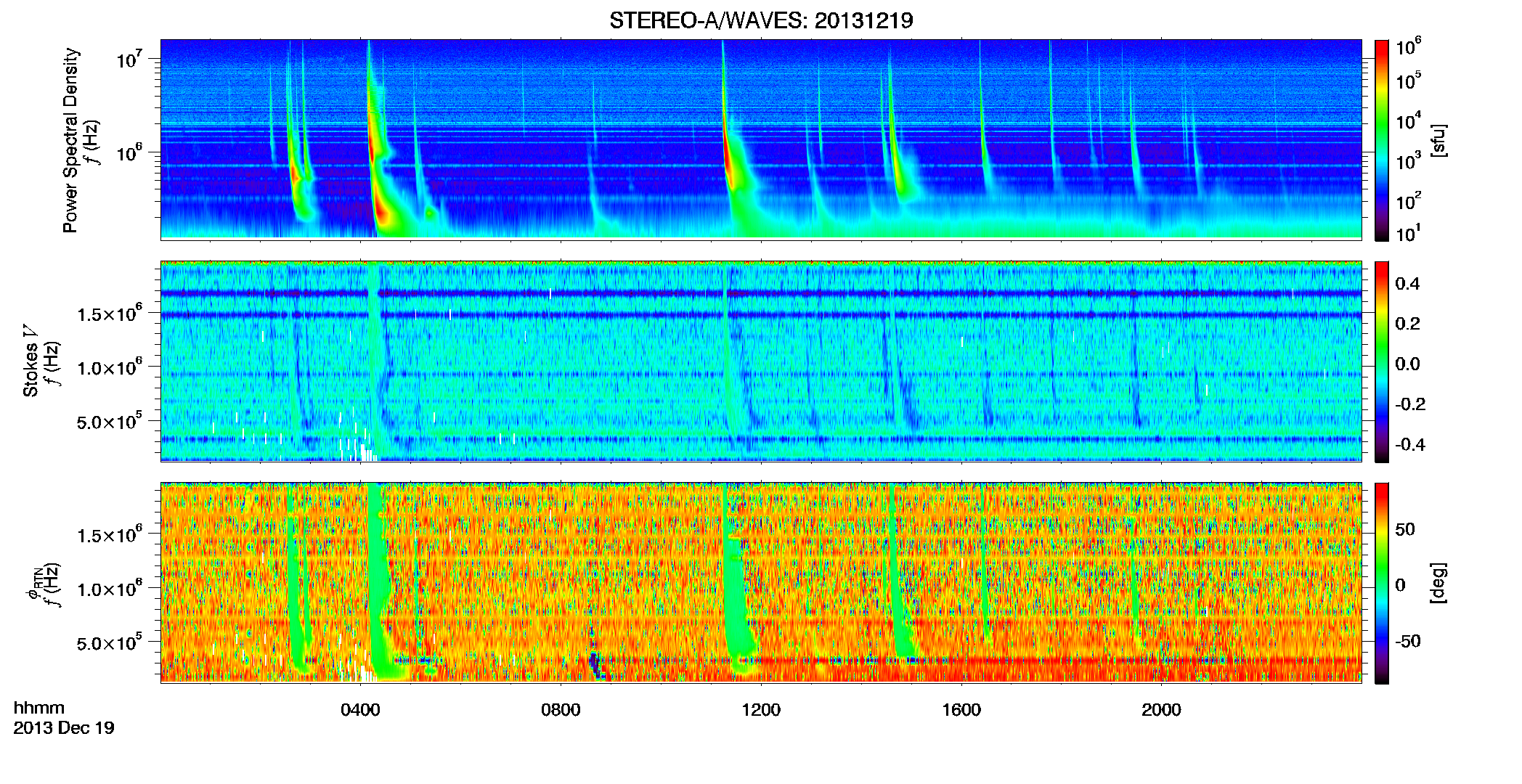This screenshot has height=784, width=1522.
Task: Click the 10^3 label on sfu color bar
Action: coord(1408,160)
